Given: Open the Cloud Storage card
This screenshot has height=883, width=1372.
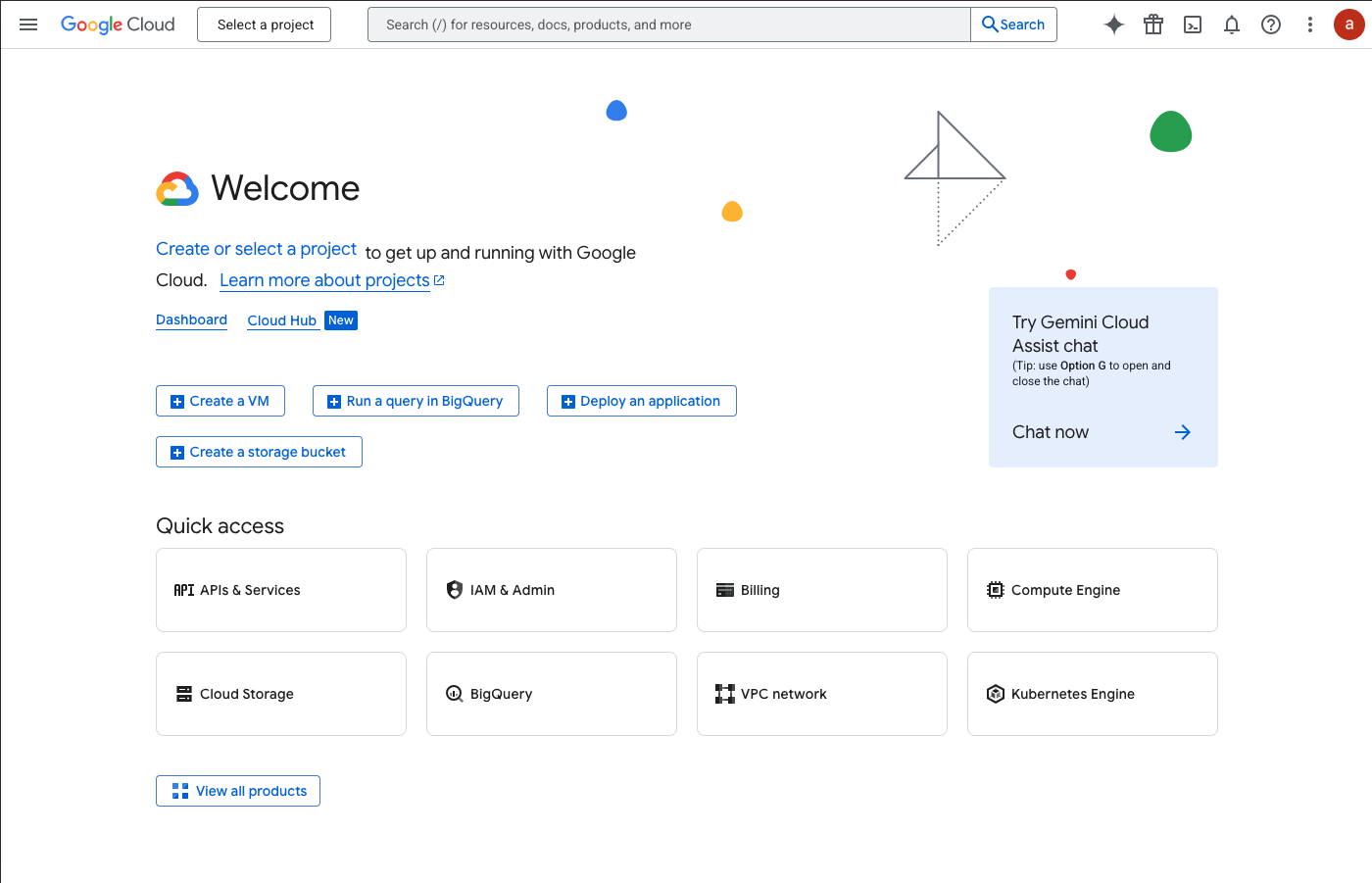Looking at the screenshot, I should coord(281,694).
